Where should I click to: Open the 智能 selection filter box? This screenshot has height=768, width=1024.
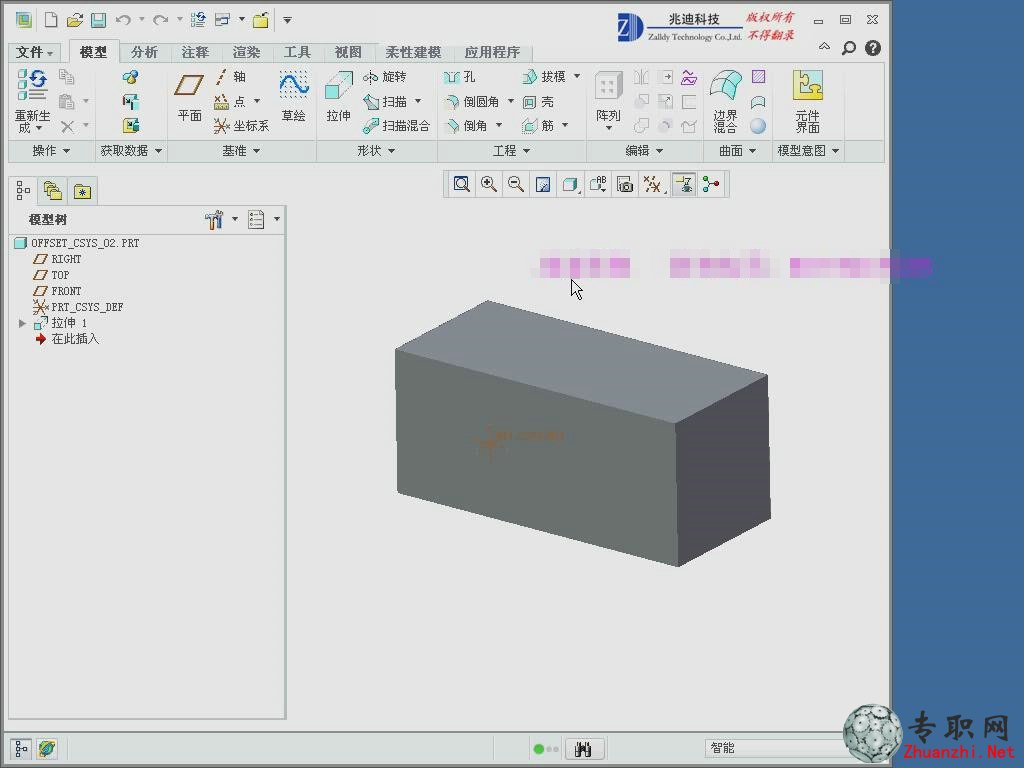tap(774, 748)
